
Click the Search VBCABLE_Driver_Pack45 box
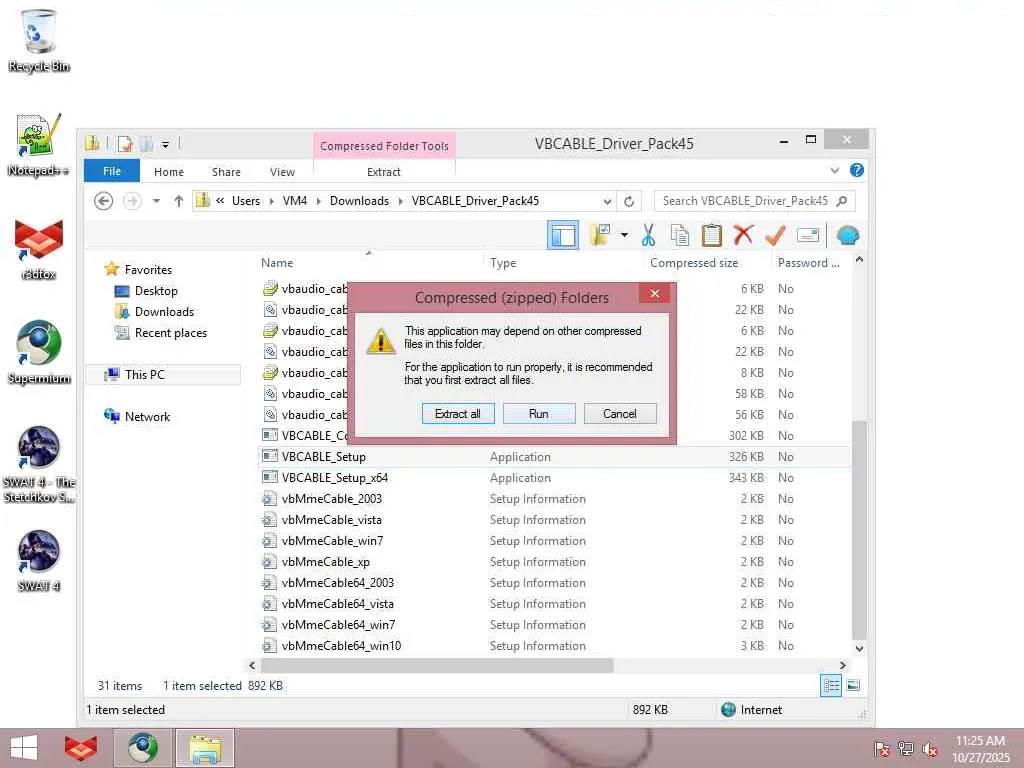tap(754, 201)
